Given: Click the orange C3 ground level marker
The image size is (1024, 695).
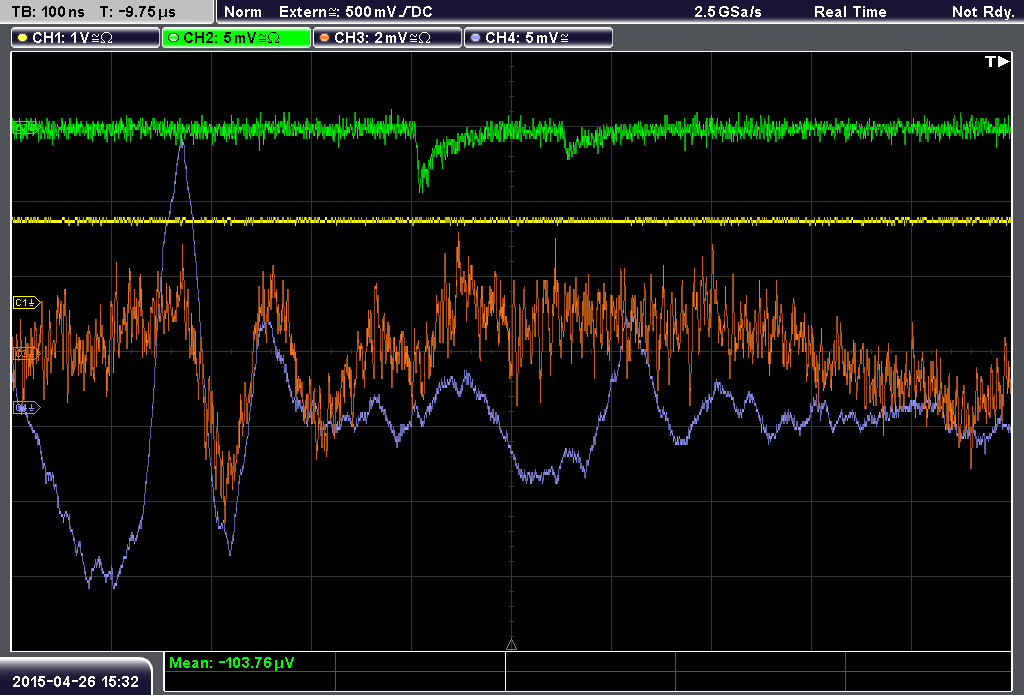Looking at the screenshot, I should [27, 353].
